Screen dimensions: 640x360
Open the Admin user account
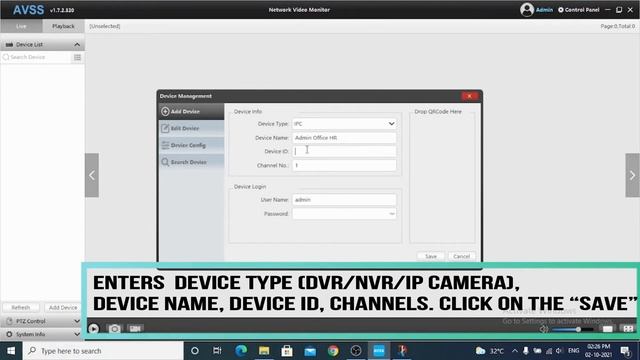(536, 10)
